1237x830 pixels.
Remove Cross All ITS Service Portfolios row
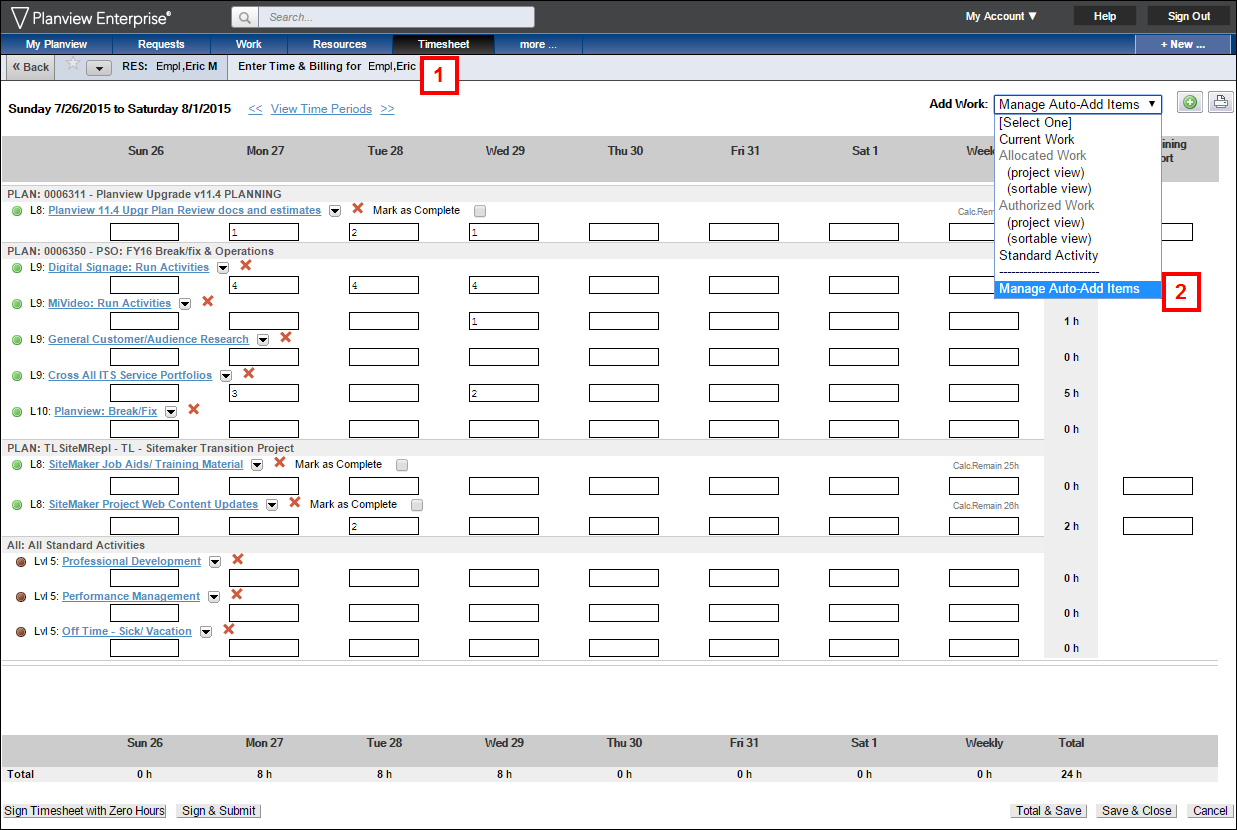pos(248,373)
